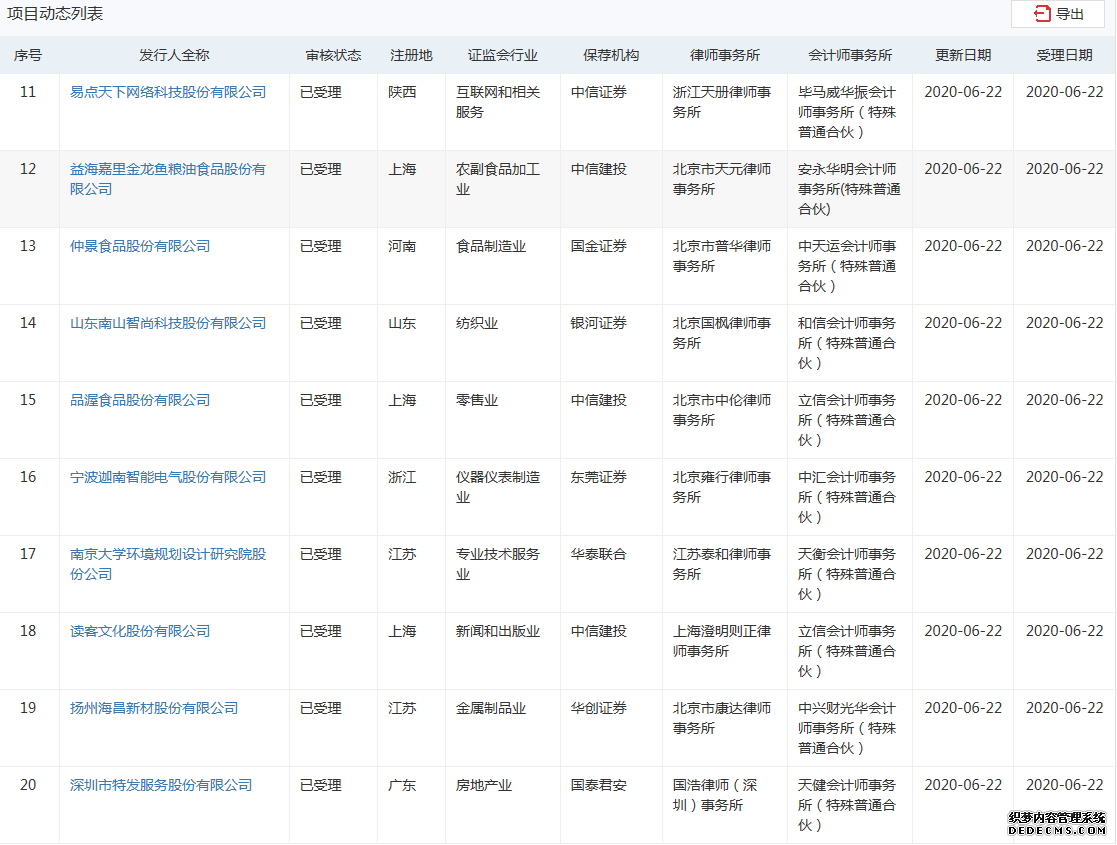
Task: Click the red export icon beside 导出
Action: (1042, 14)
